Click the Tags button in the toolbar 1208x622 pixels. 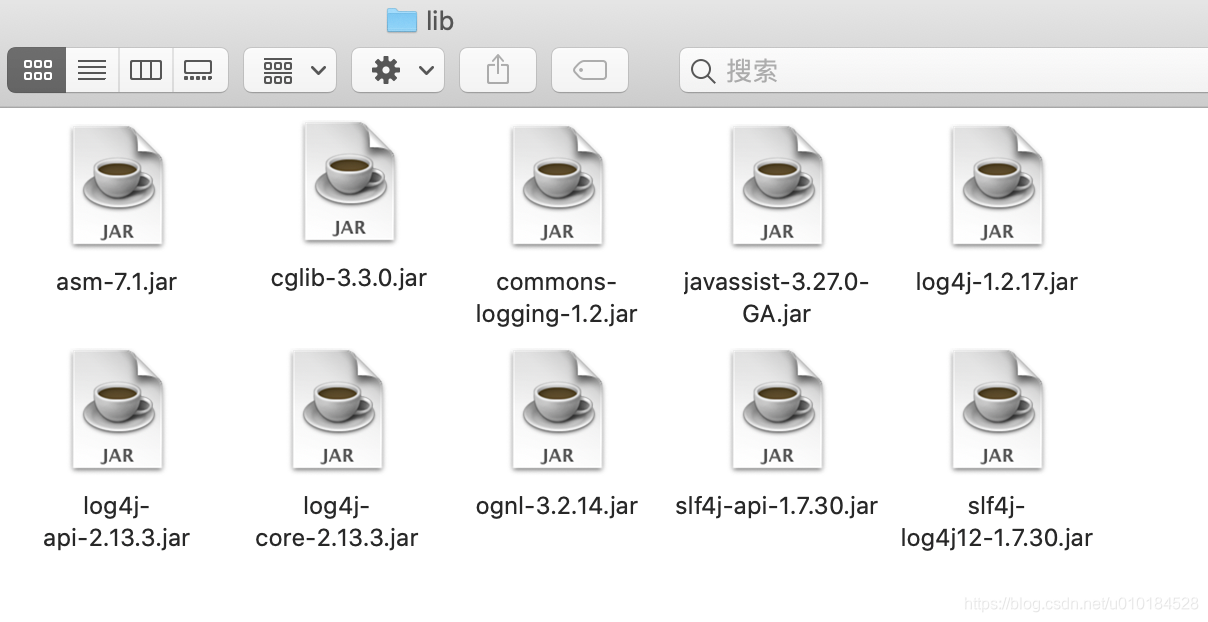click(589, 70)
